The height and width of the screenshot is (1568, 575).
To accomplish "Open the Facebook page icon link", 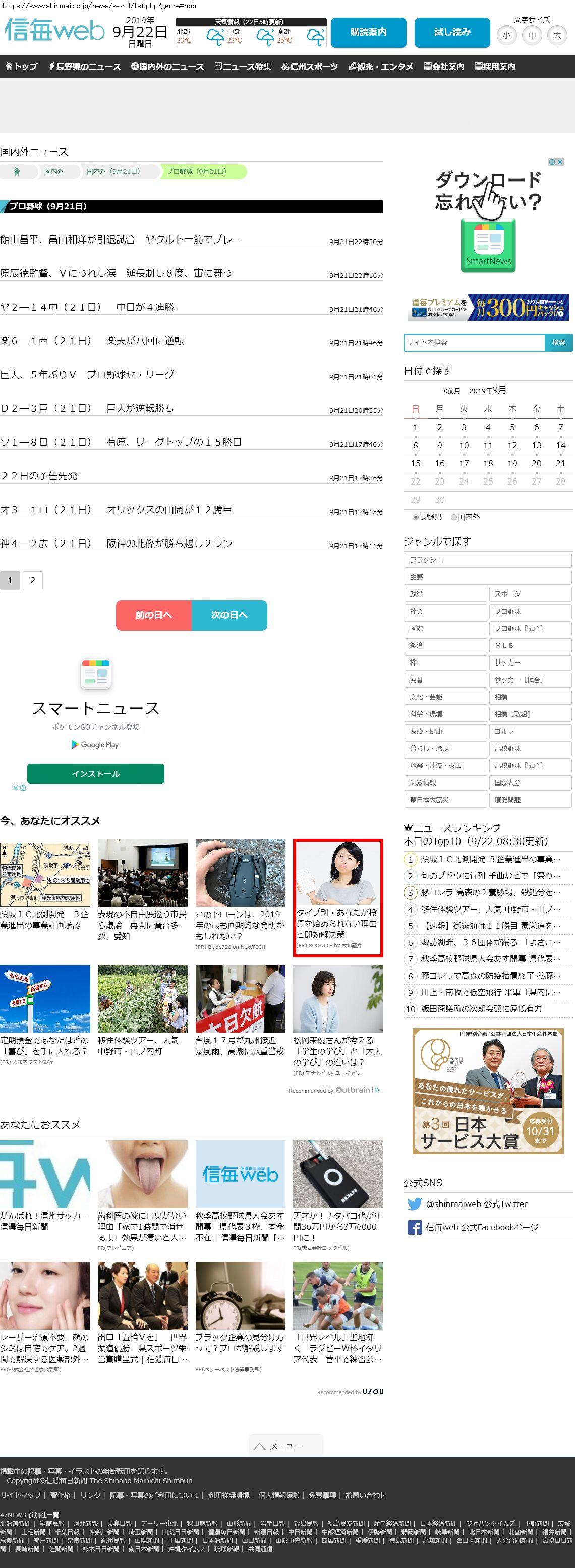I will pyautogui.click(x=414, y=1227).
